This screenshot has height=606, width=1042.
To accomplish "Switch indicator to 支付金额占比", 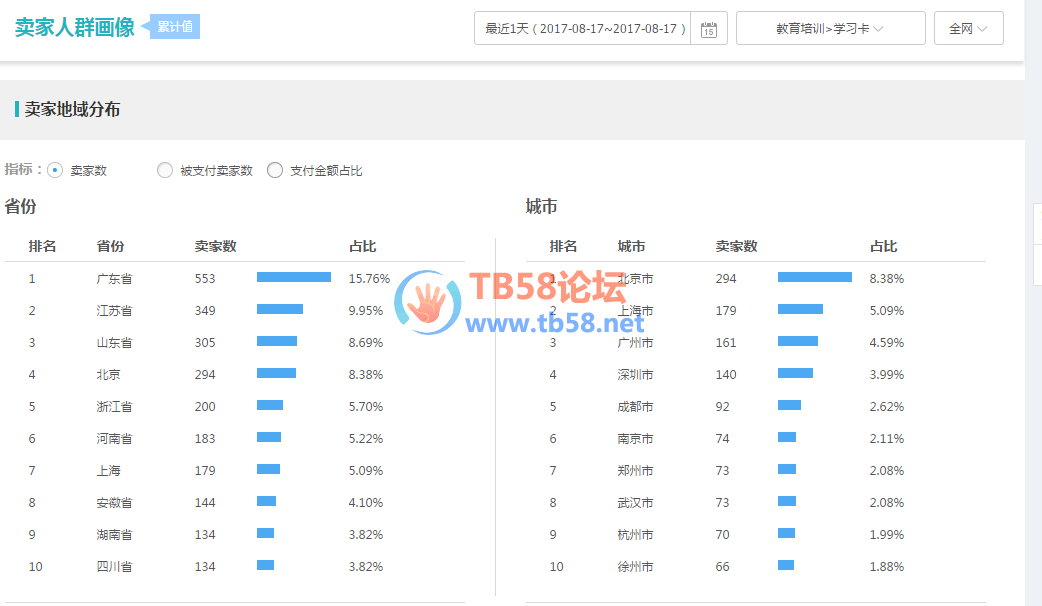I will pyautogui.click(x=275, y=171).
